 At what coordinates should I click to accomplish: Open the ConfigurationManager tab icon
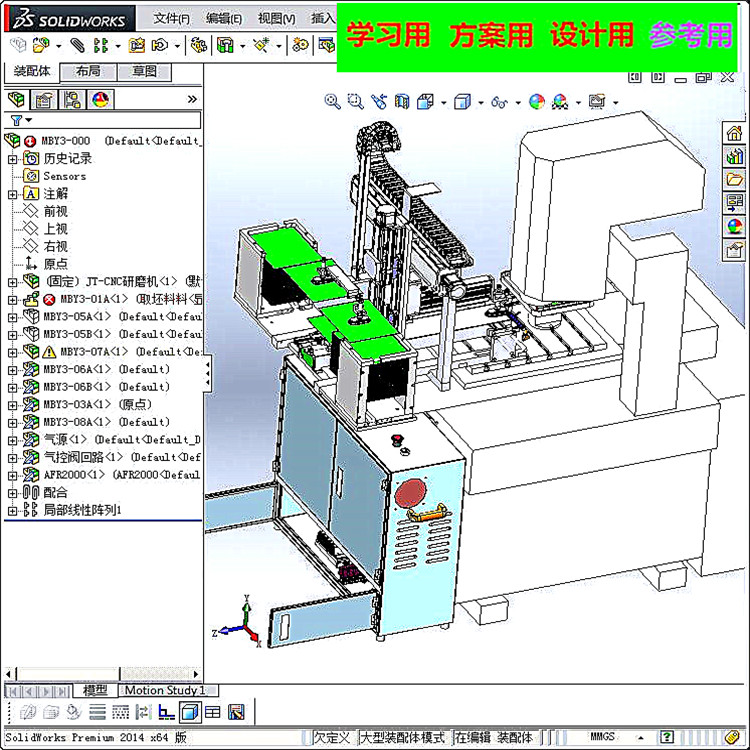tap(72, 99)
